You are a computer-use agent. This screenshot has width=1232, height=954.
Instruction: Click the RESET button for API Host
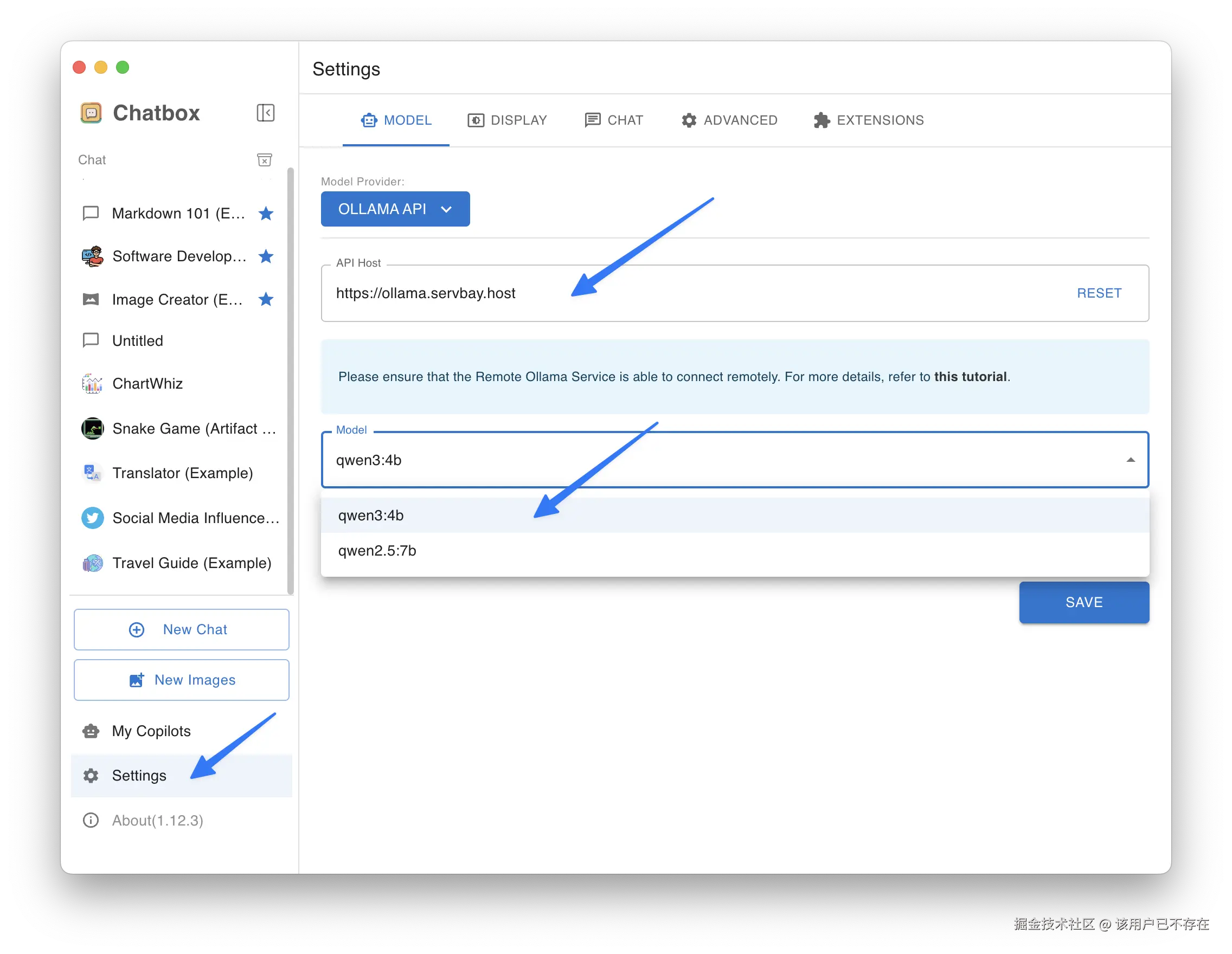pyautogui.click(x=1099, y=293)
